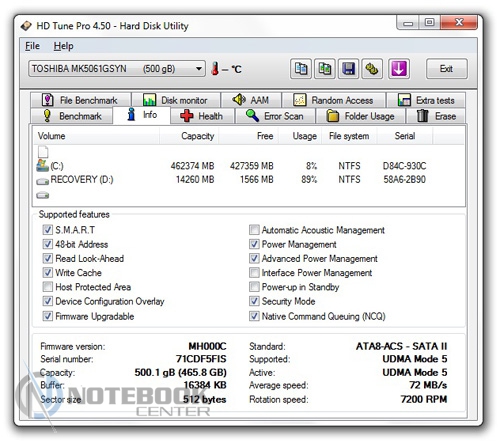Click the 7200 RPM rotation speed value
This screenshot has width=500, height=443.
[424, 399]
